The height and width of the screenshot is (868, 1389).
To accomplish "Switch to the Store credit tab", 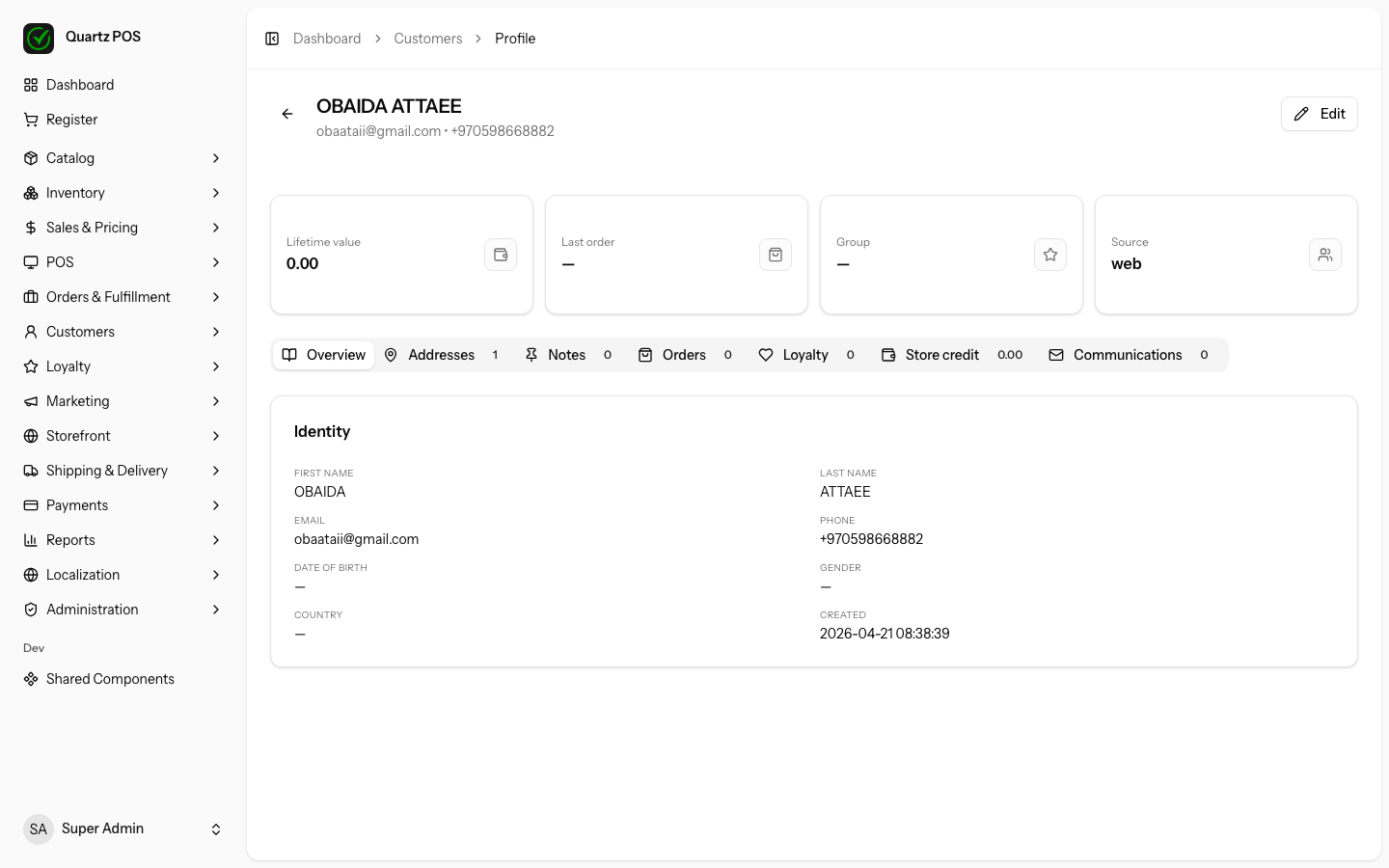I will click(952, 355).
